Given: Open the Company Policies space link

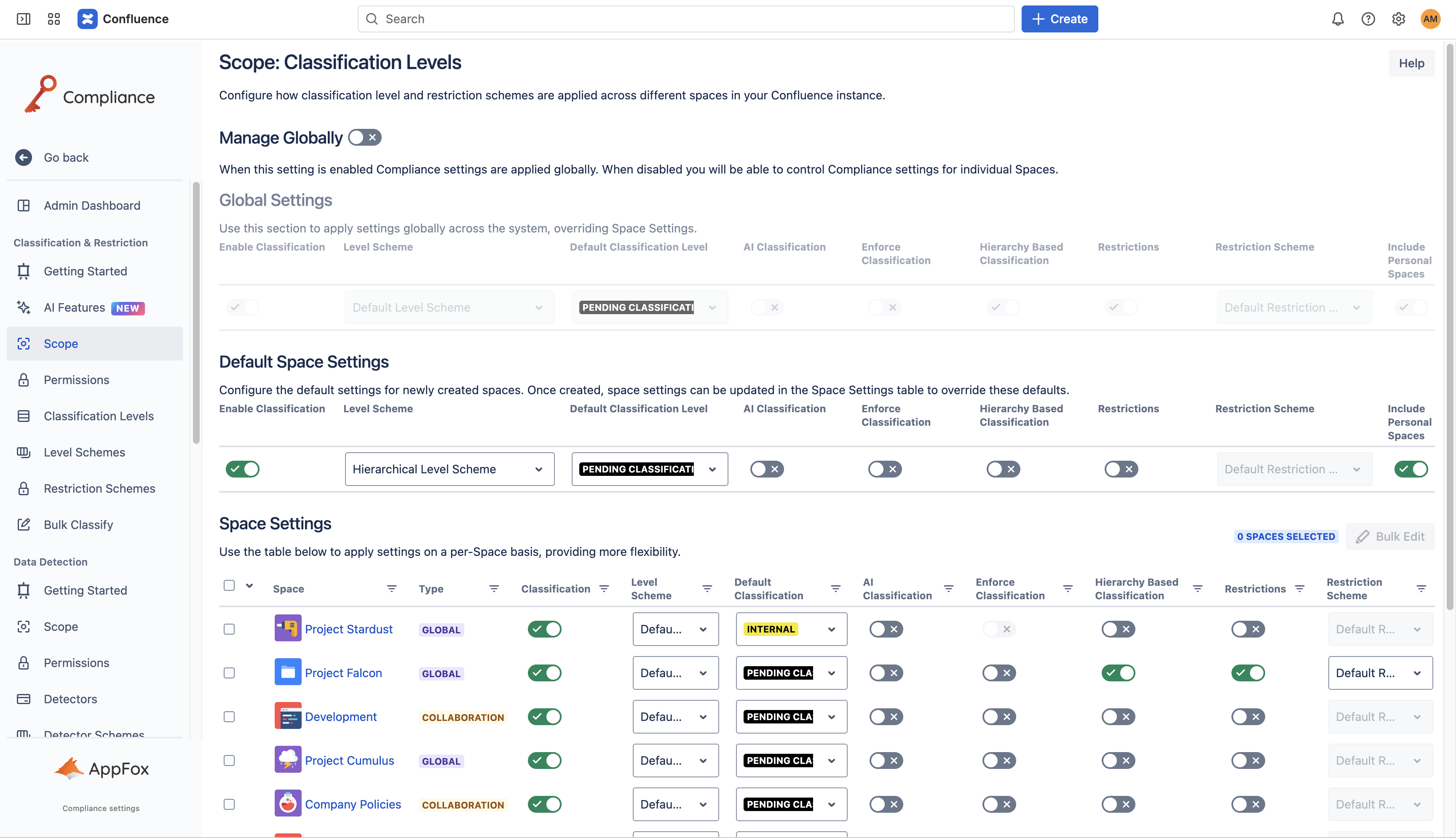Looking at the screenshot, I should click(352, 804).
